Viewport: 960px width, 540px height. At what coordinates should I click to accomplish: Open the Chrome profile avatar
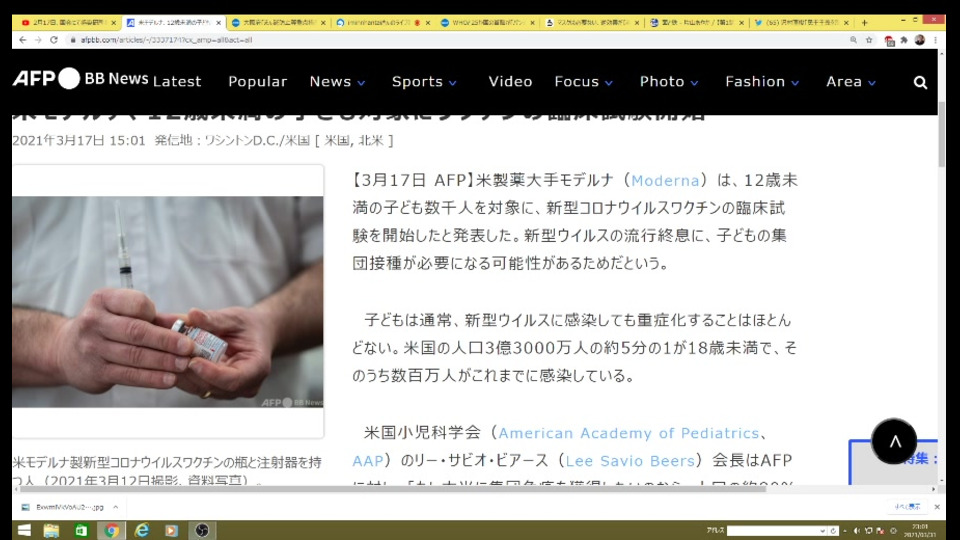920,40
